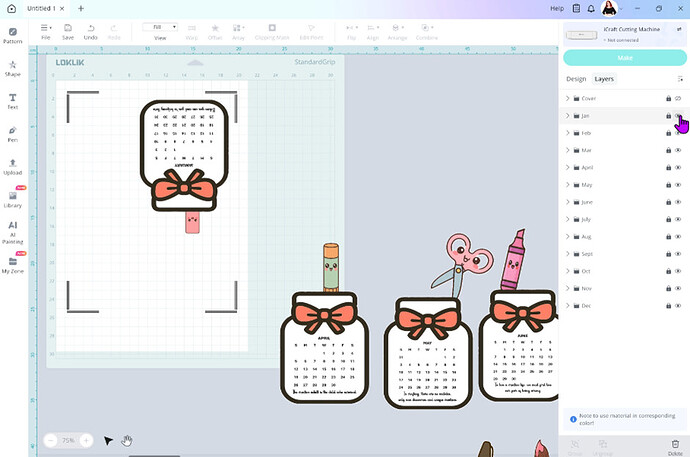Expand the April layer group
The width and height of the screenshot is (690, 457).
click(568, 167)
